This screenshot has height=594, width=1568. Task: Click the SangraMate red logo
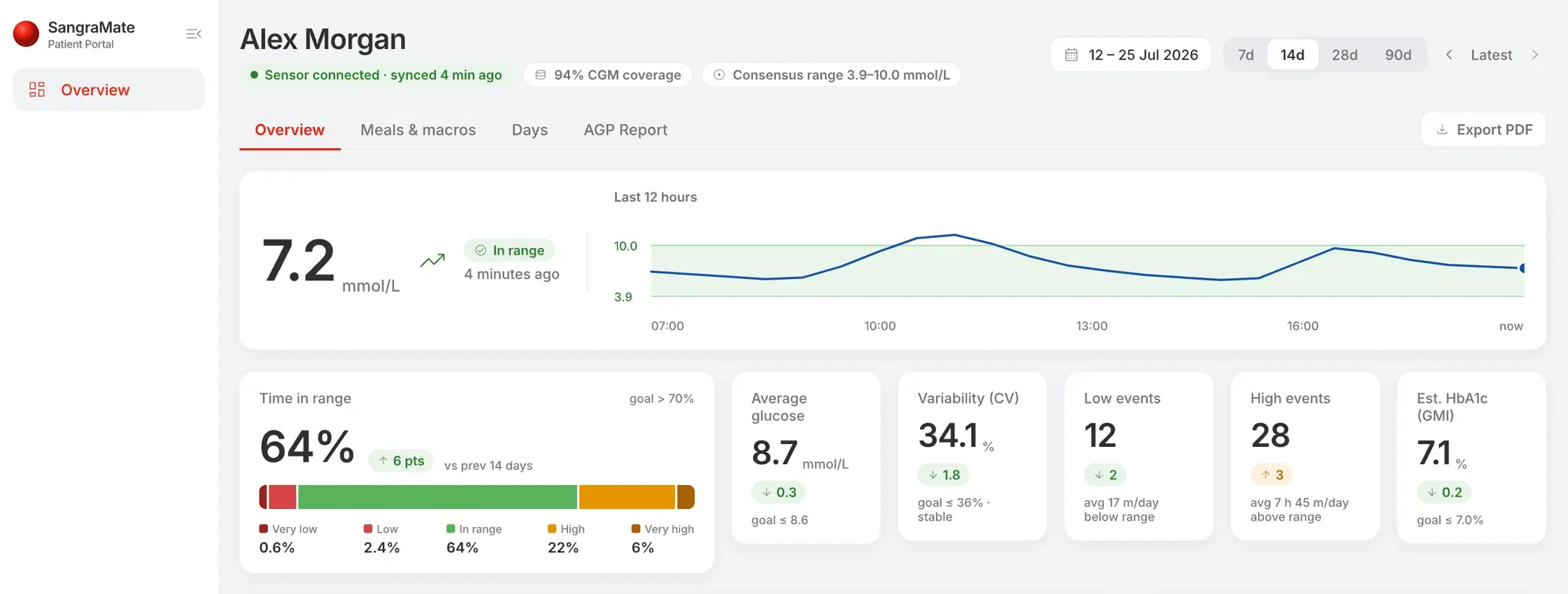point(27,34)
